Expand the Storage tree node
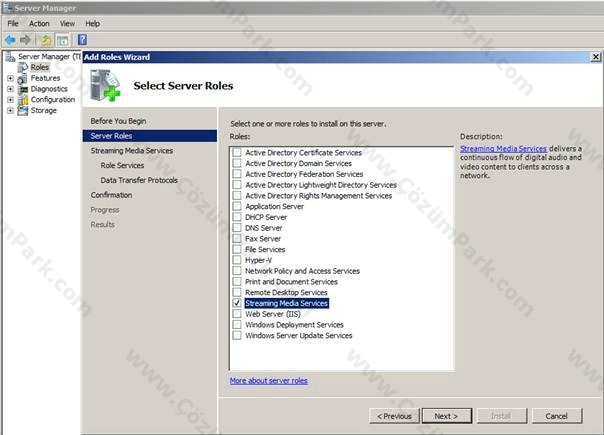604x435 pixels. tap(10, 111)
